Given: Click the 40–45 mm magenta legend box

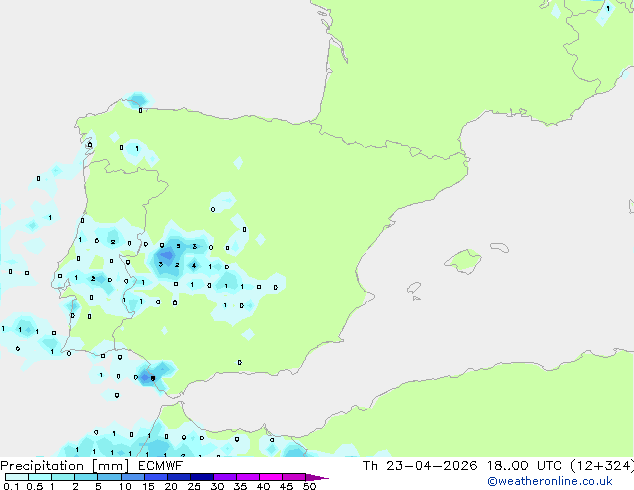Looking at the screenshot, I should (x=271, y=477).
